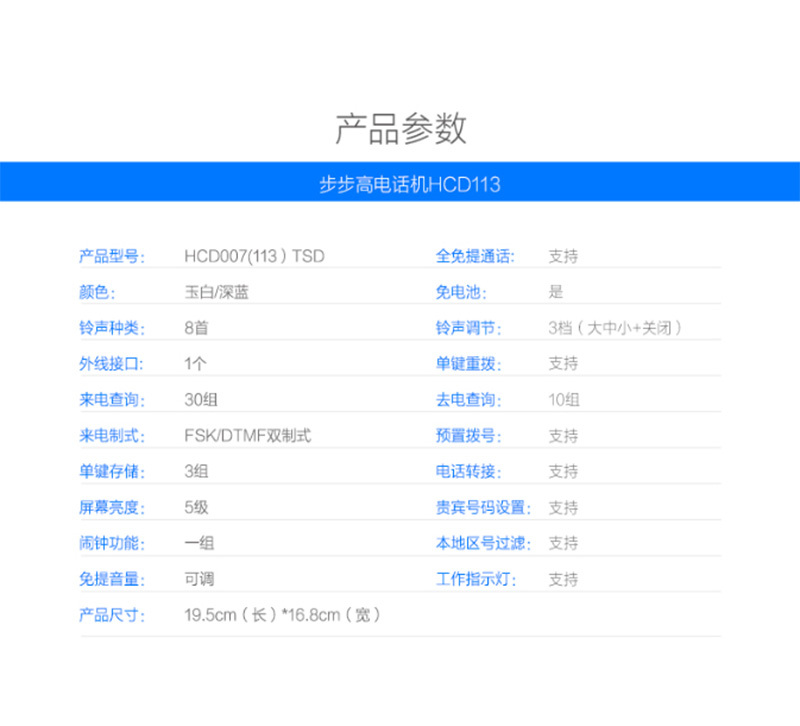Click the value 8首
The width and height of the screenshot is (800, 726).
tap(196, 328)
